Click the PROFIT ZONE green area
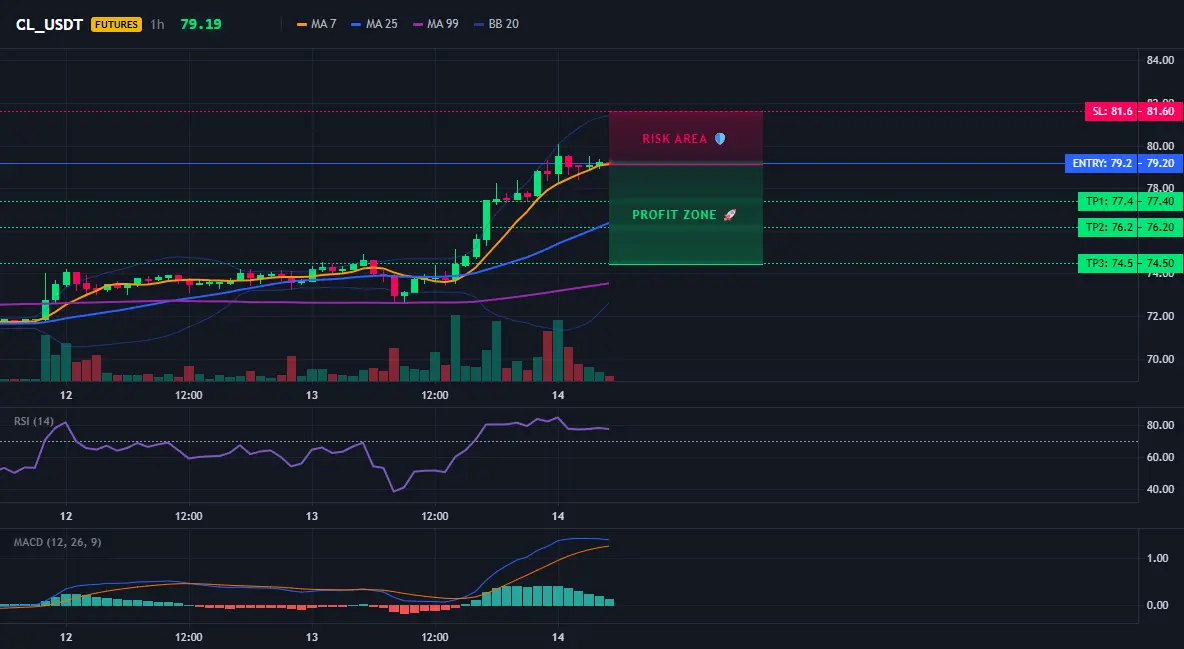 point(686,215)
